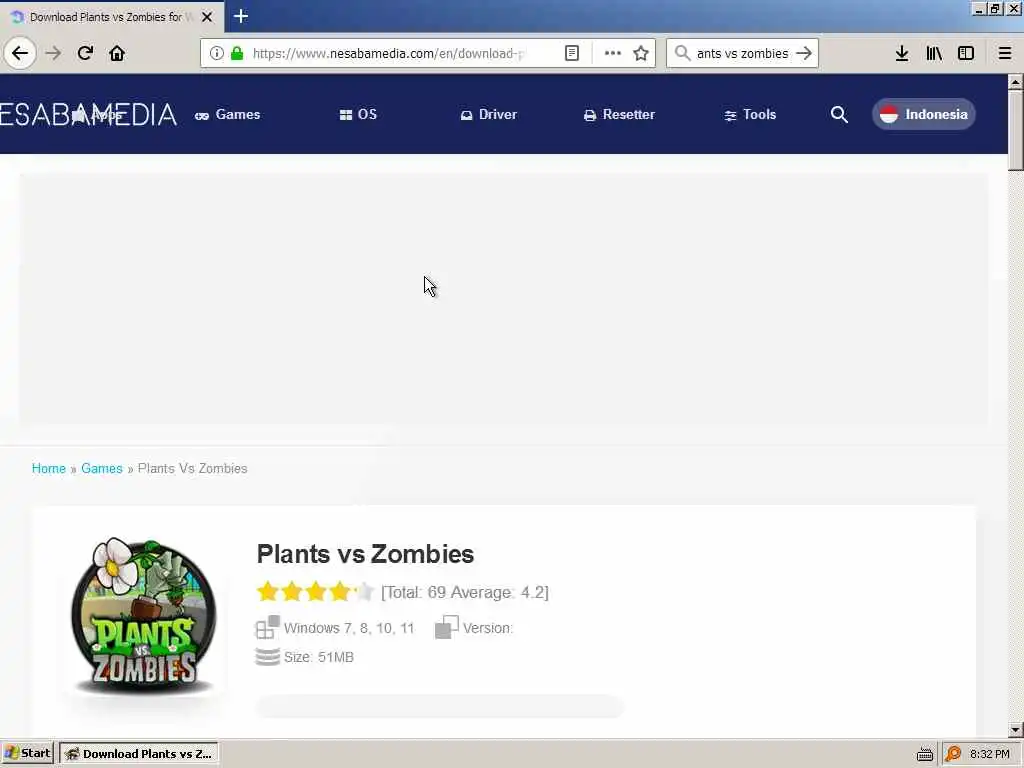Open the OS menu item
Screen dimensions: 1024x768
[359, 114]
